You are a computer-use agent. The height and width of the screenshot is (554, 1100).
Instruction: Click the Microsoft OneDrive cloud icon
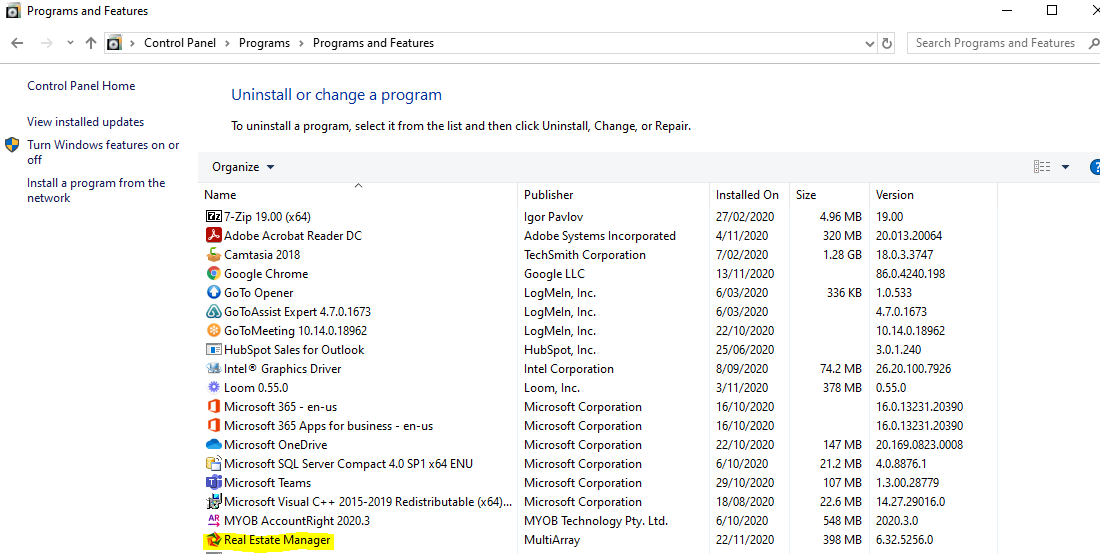[x=213, y=445]
